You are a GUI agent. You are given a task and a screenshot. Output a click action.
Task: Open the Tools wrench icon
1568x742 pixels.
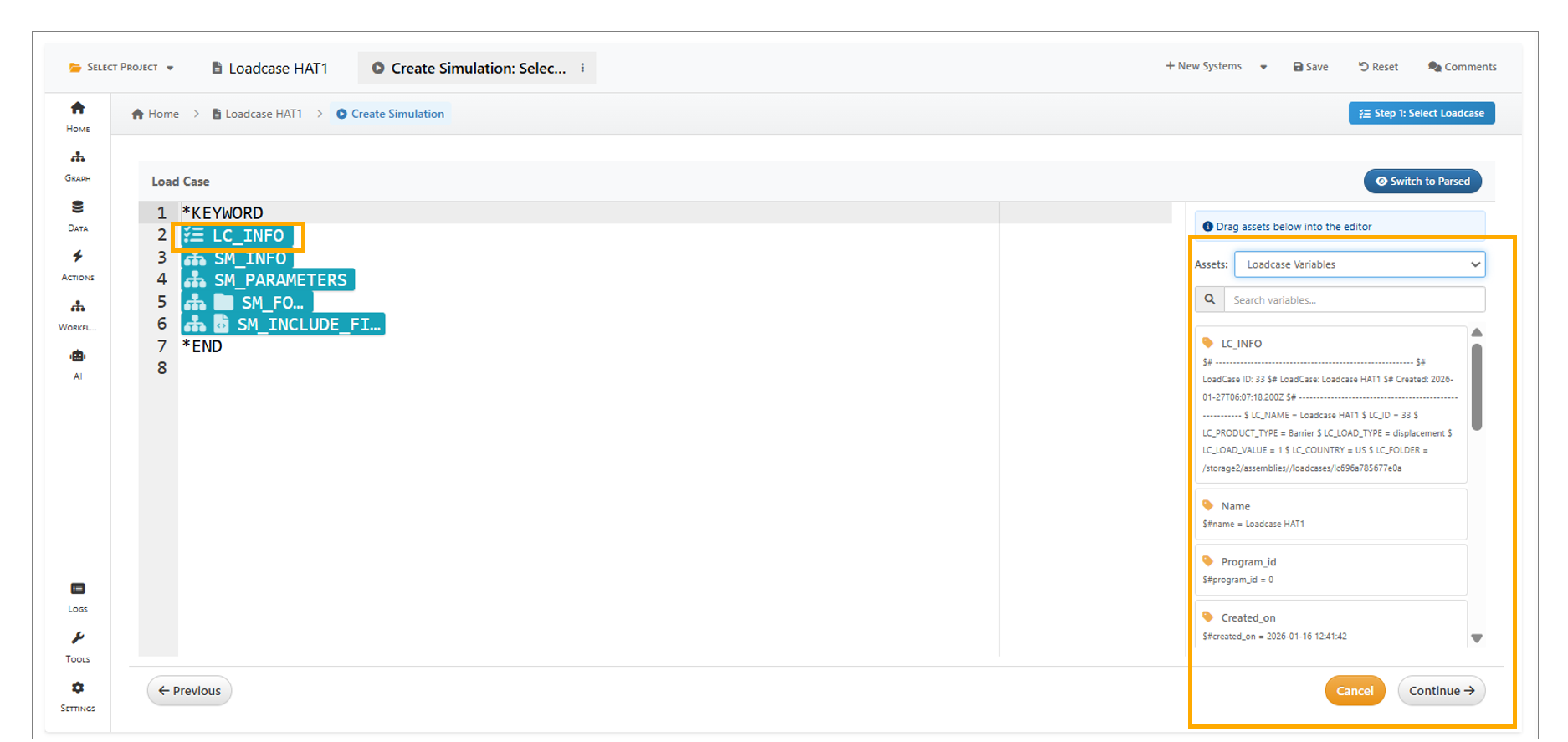(x=78, y=645)
